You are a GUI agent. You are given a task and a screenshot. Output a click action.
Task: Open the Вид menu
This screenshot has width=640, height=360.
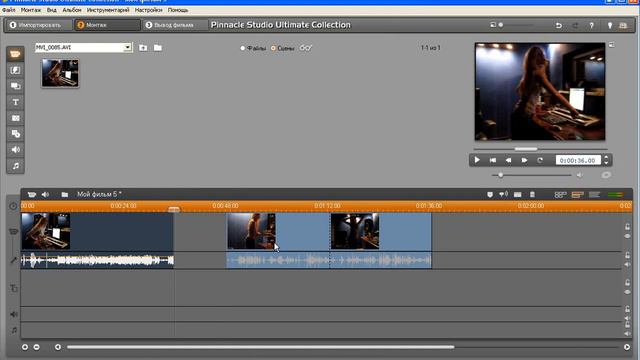[51, 10]
